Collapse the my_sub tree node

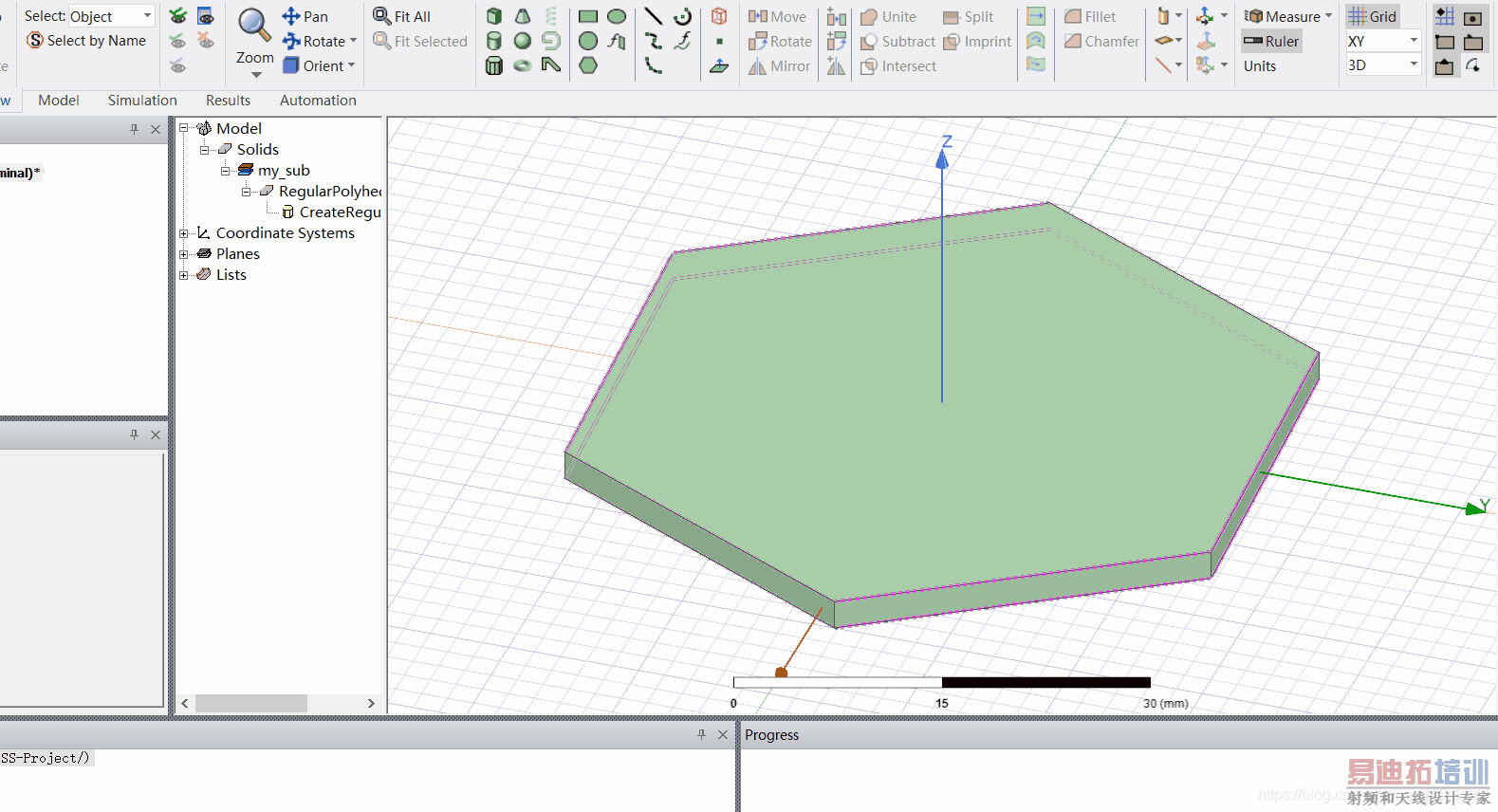tap(225, 171)
